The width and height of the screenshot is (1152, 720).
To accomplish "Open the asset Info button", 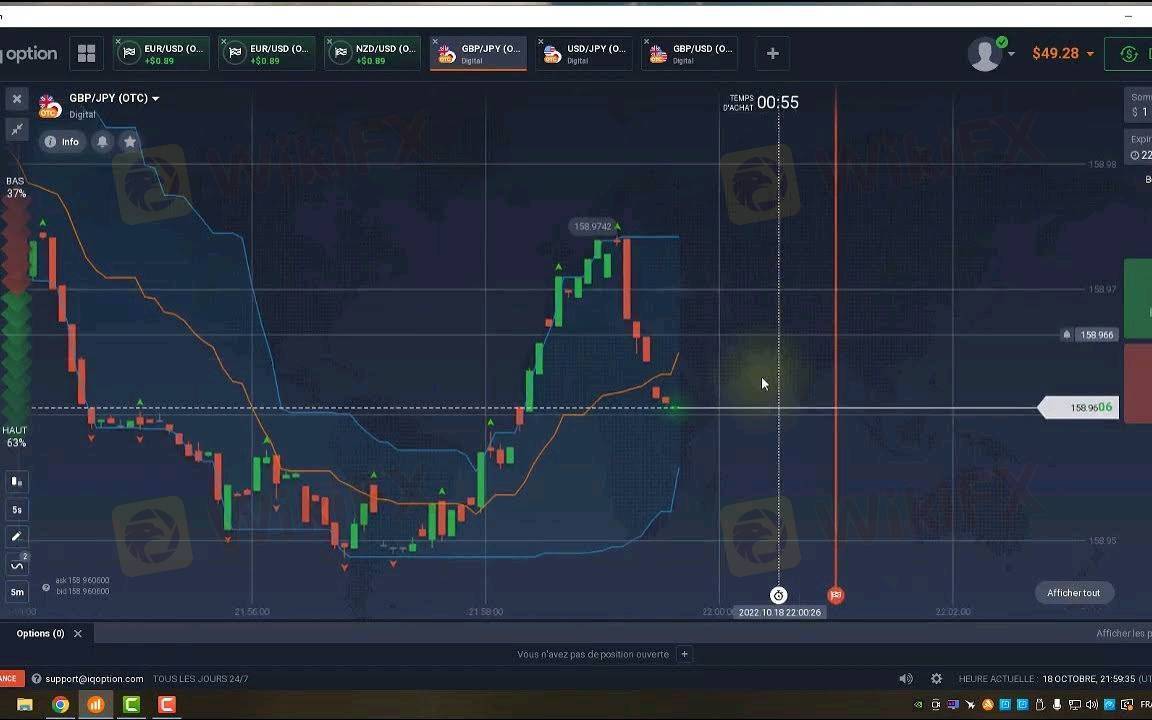I will [62, 142].
